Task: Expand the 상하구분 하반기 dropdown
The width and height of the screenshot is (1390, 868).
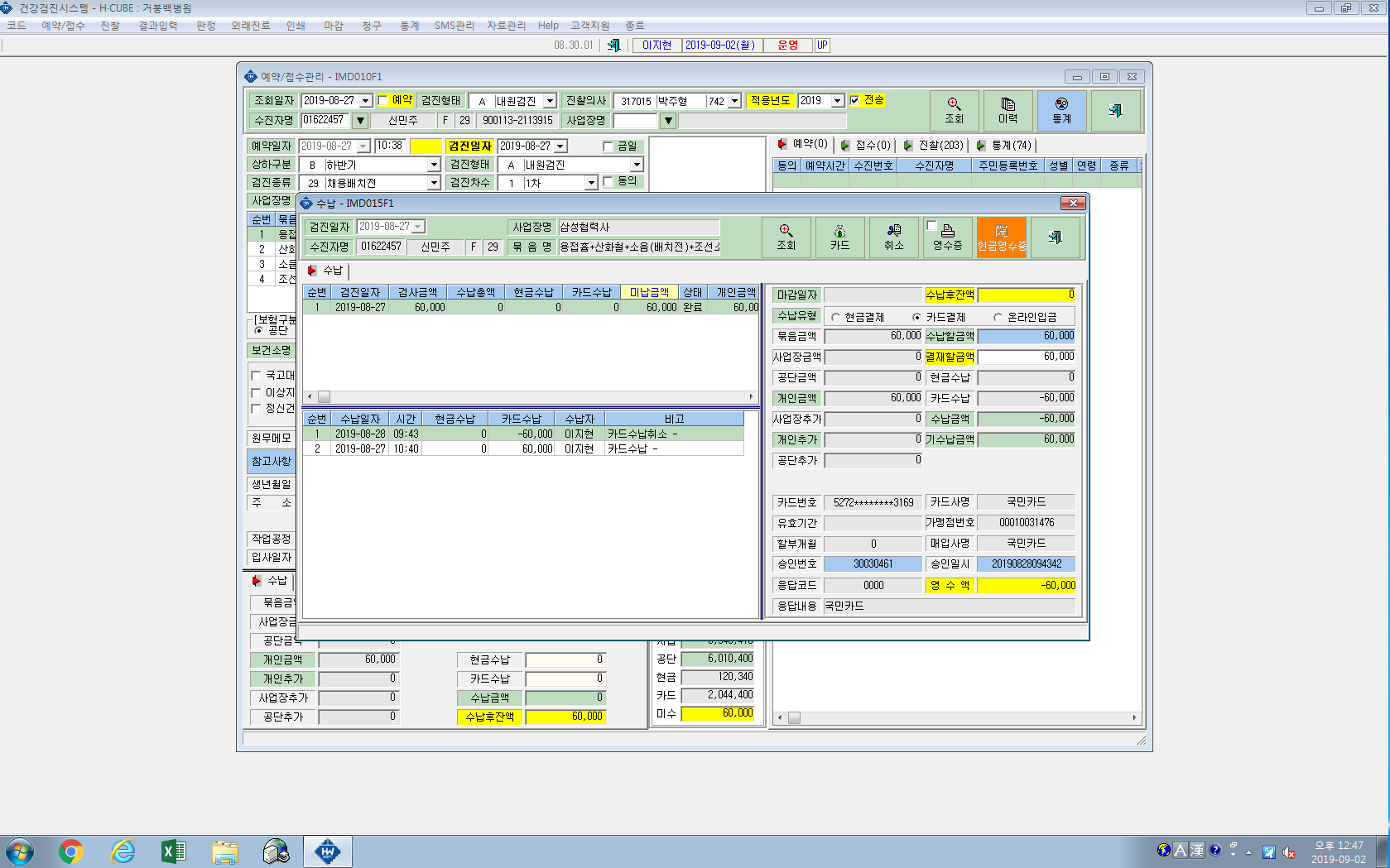Action: 434,165
